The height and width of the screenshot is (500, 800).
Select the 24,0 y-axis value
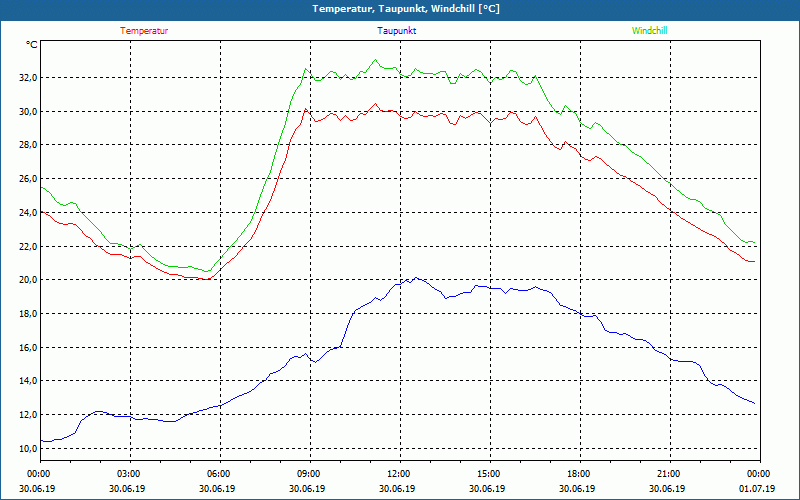[29, 212]
